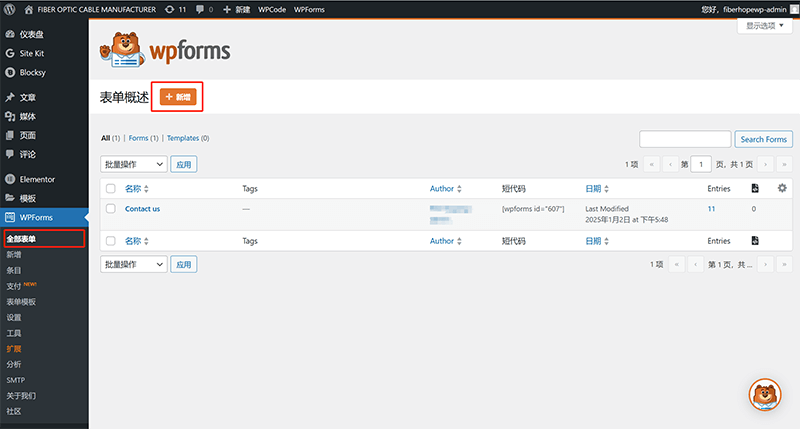The width and height of the screenshot is (800, 429).
Task: Expand the 显示选项 screen options
Action: click(x=764, y=26)
